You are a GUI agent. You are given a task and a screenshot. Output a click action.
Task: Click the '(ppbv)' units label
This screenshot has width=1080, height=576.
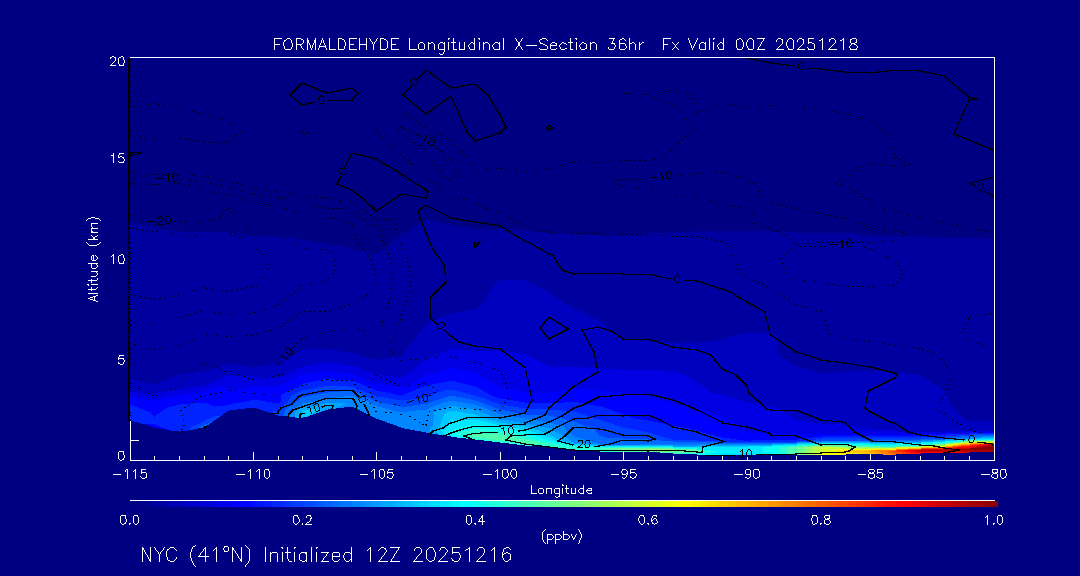[561, 536]
